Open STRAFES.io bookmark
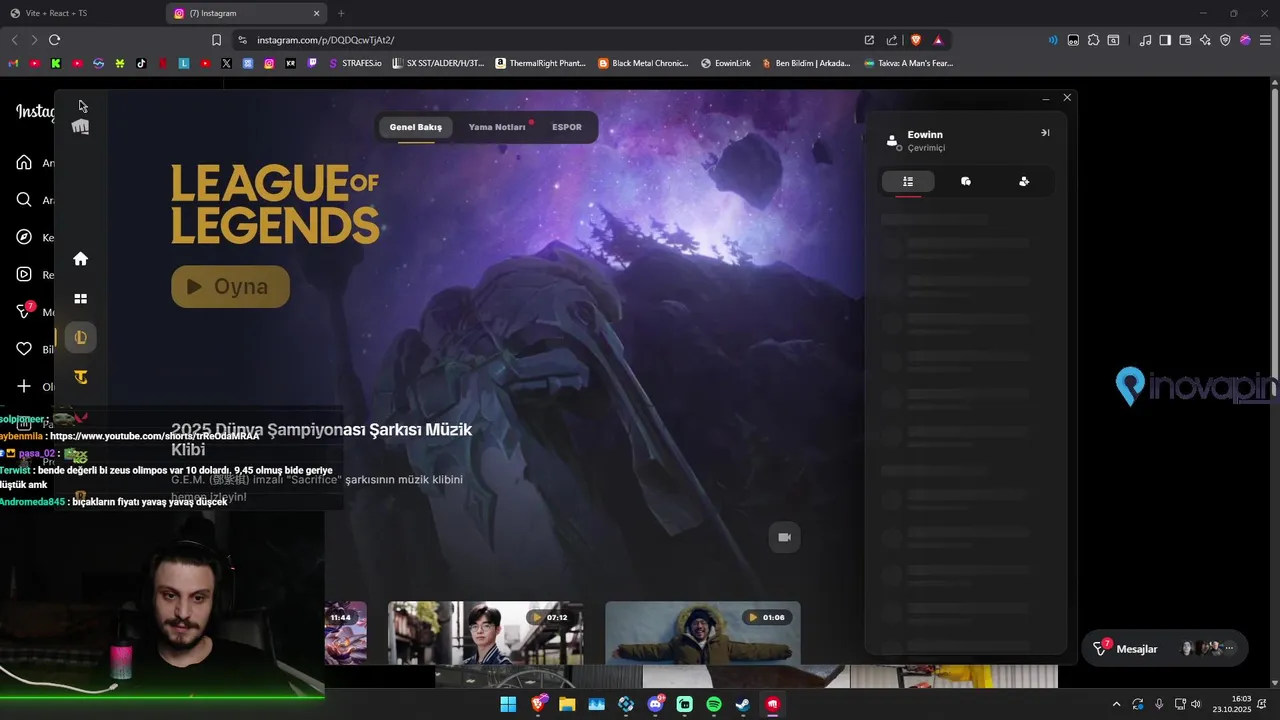Screen dimensions: 1280x720 [x=355, y=63]
